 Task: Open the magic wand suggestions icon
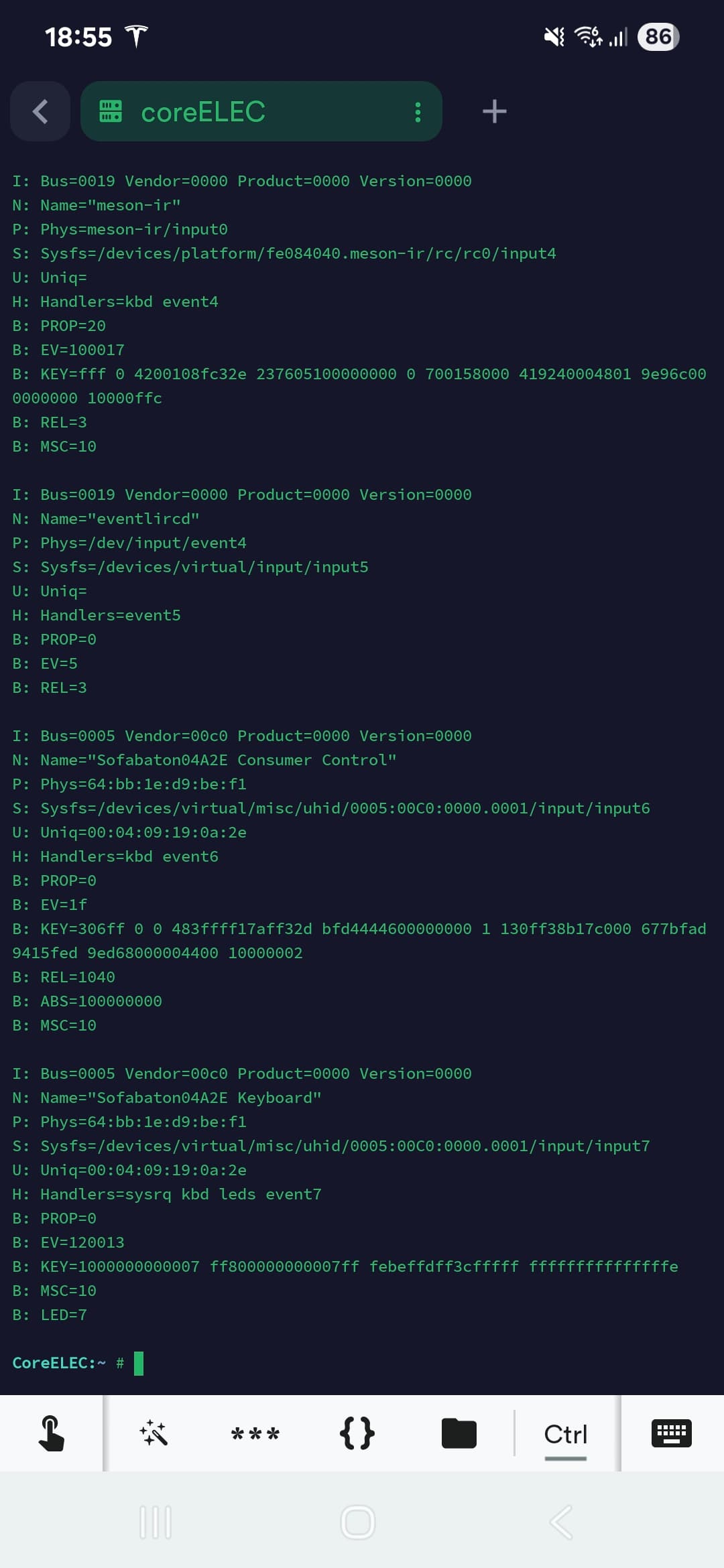[154, 1433]
